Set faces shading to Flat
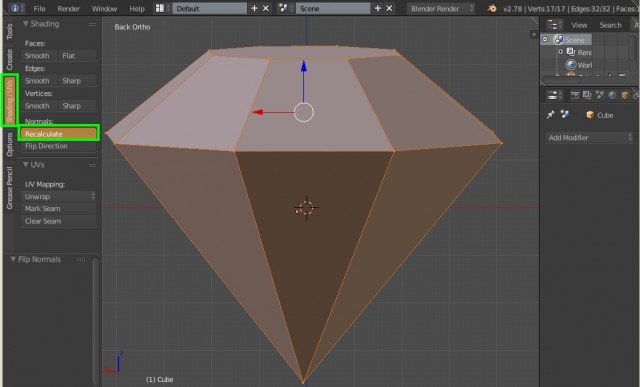Screen dimensions: 640x387 [77, 56]
